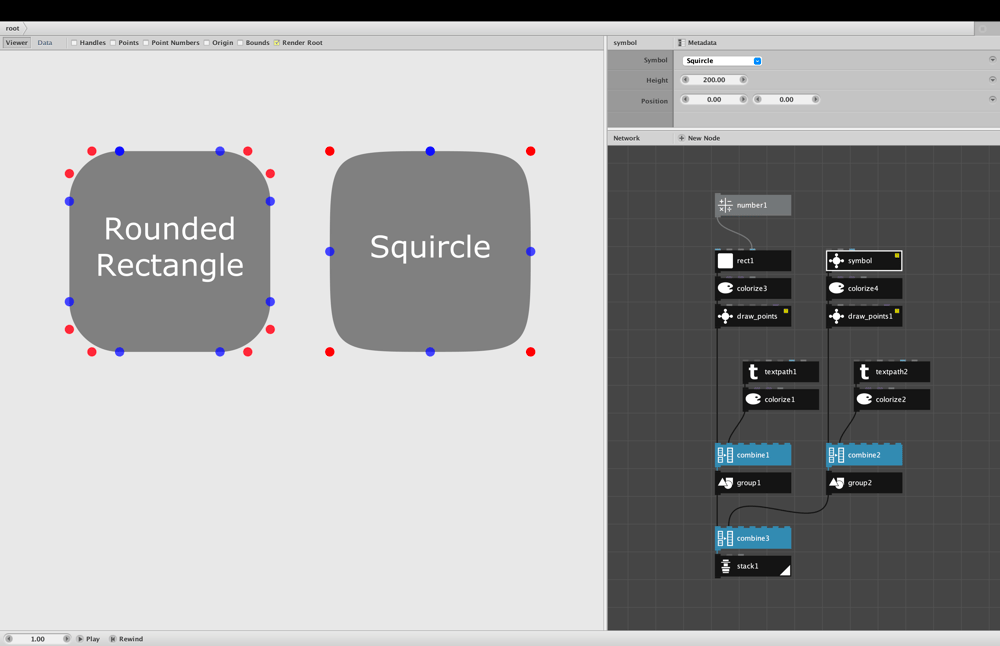Select the number1 node icon
The height and width of the screenshot is (646, 1000).
pos(725,205)
